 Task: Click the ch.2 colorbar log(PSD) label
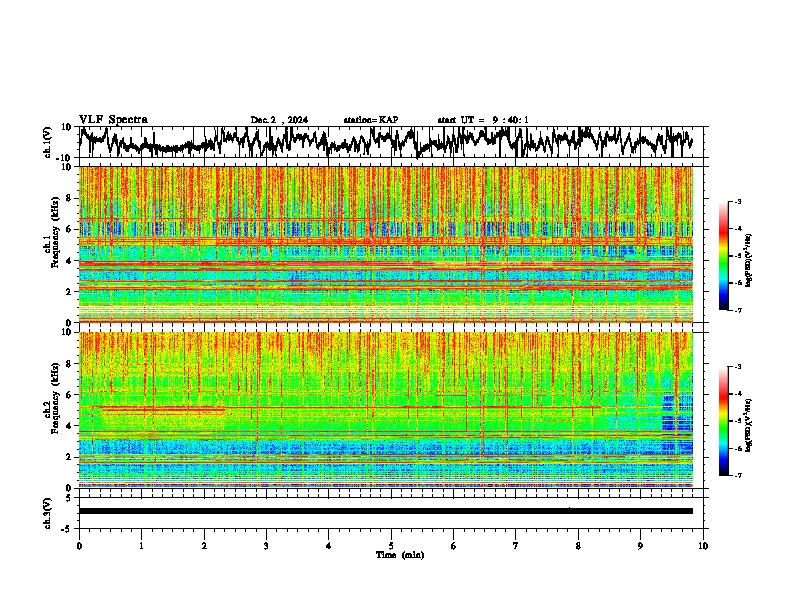pos(749,425)
